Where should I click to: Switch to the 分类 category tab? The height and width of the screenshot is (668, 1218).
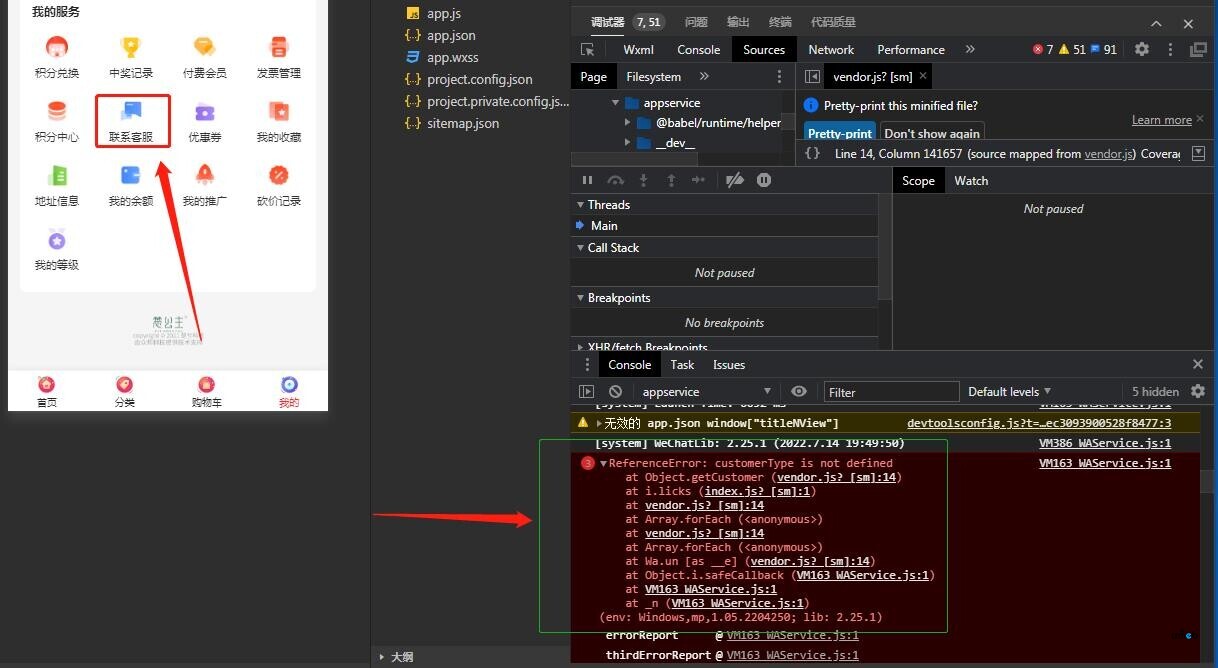tap(124, 392)
